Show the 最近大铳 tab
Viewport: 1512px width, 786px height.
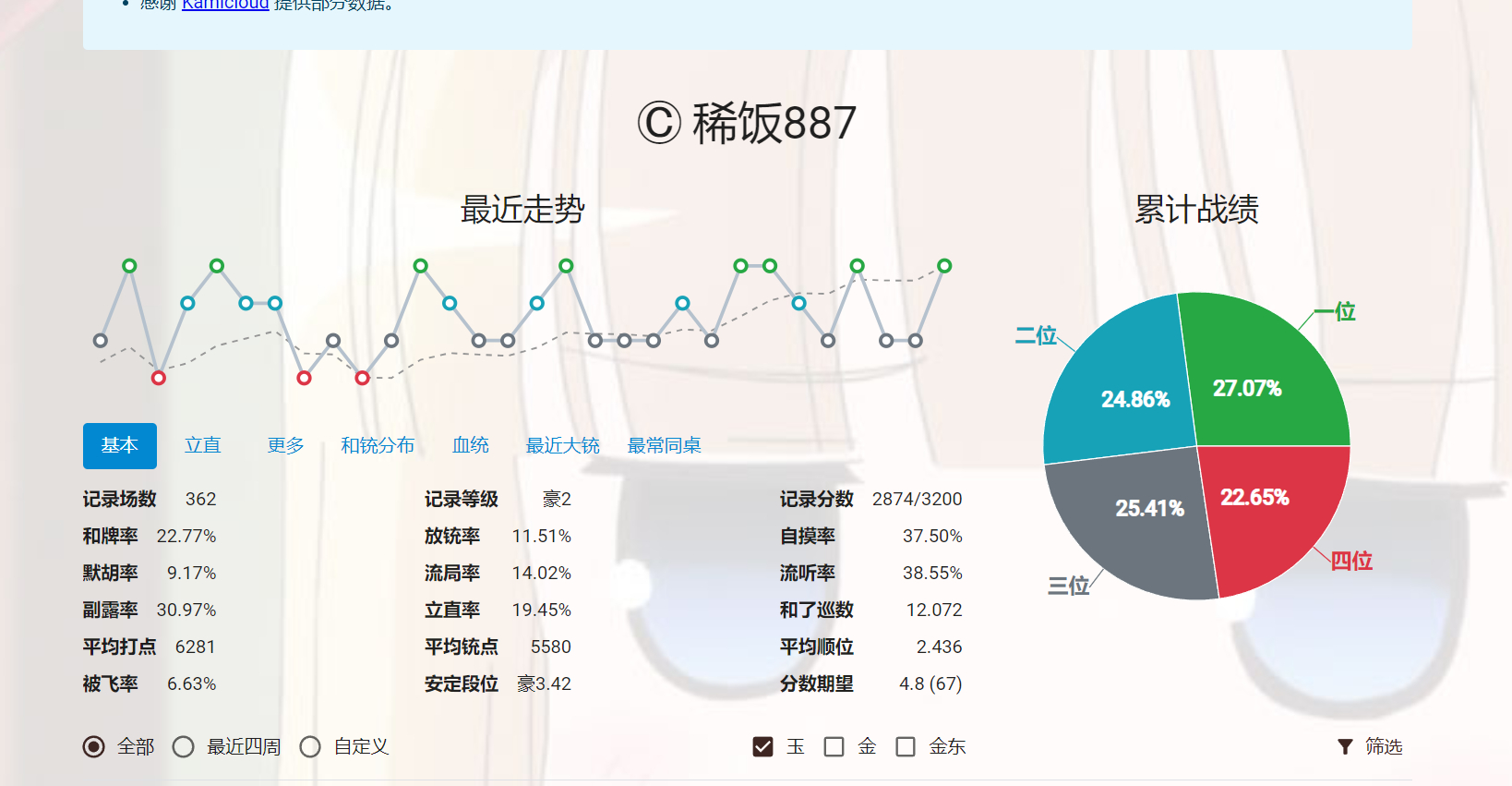pyautogui.click(x=563, y=446)
